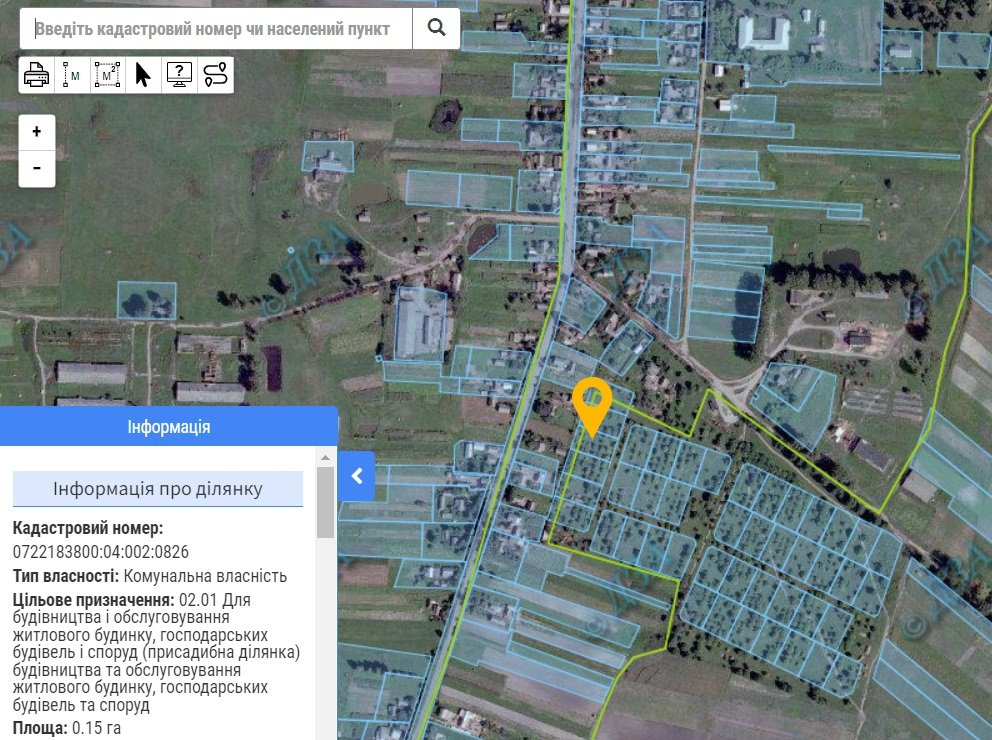Click the blue Інформація panel header

169,427
